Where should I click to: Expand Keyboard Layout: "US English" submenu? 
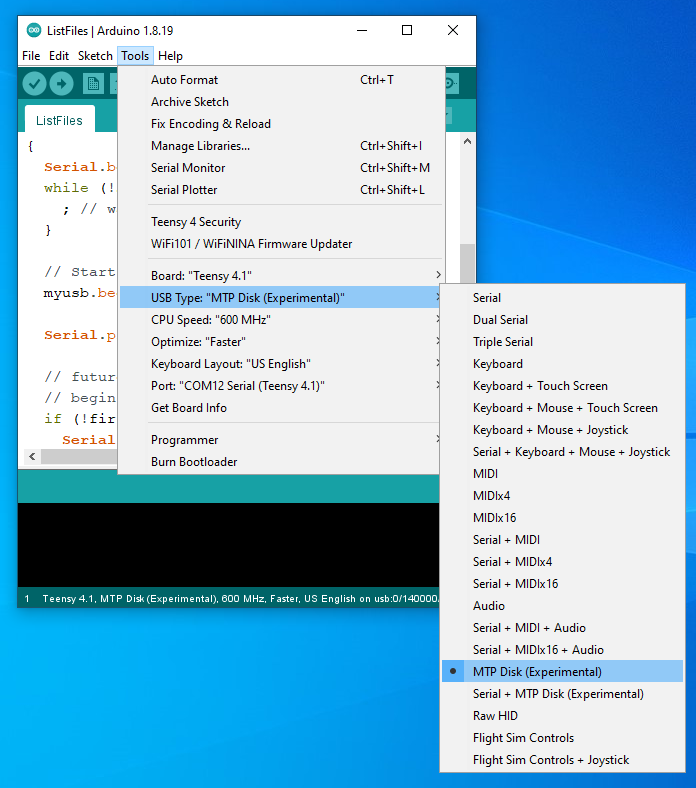coord(281,364)
